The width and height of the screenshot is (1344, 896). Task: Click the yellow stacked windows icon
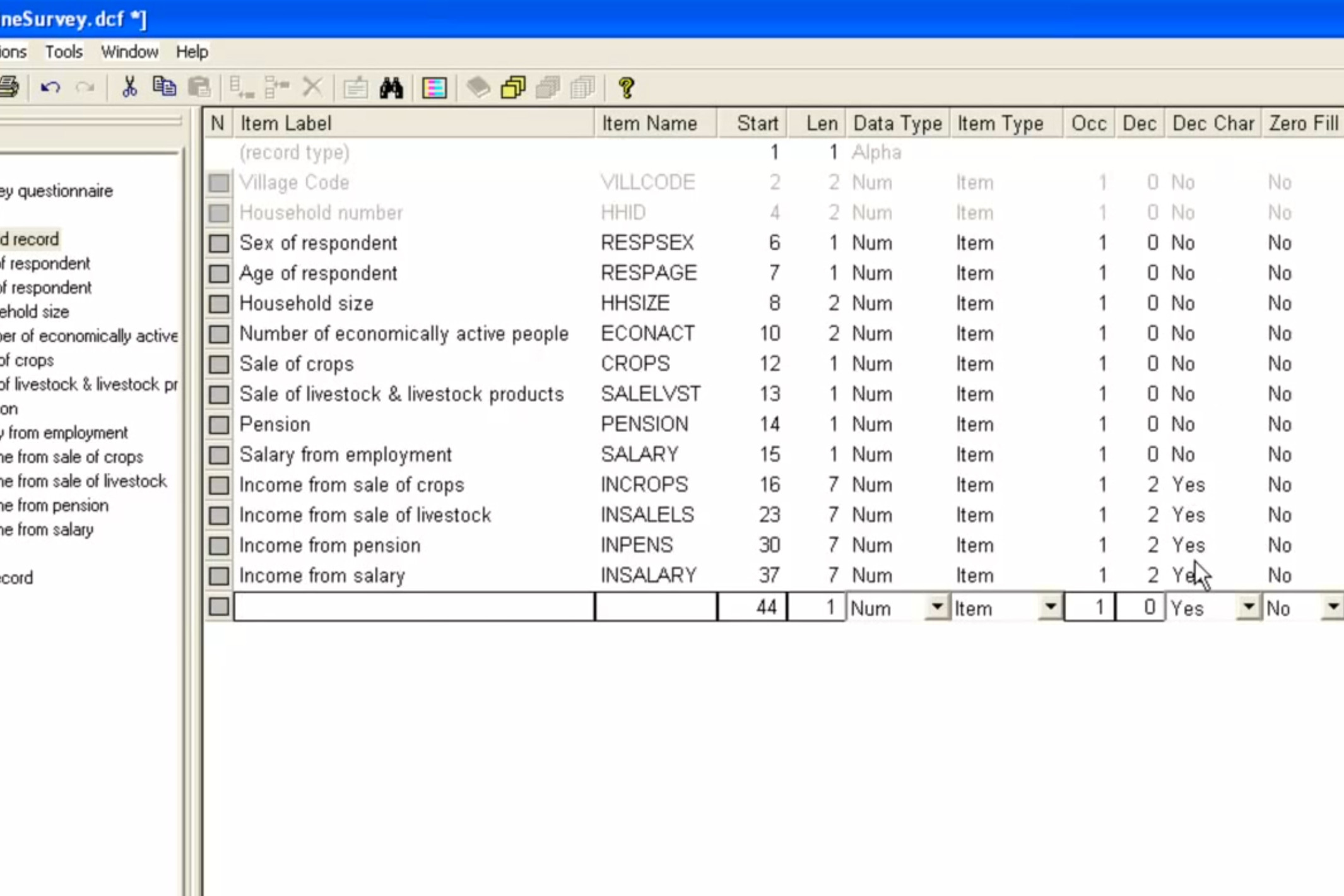(x=512, y=88)
